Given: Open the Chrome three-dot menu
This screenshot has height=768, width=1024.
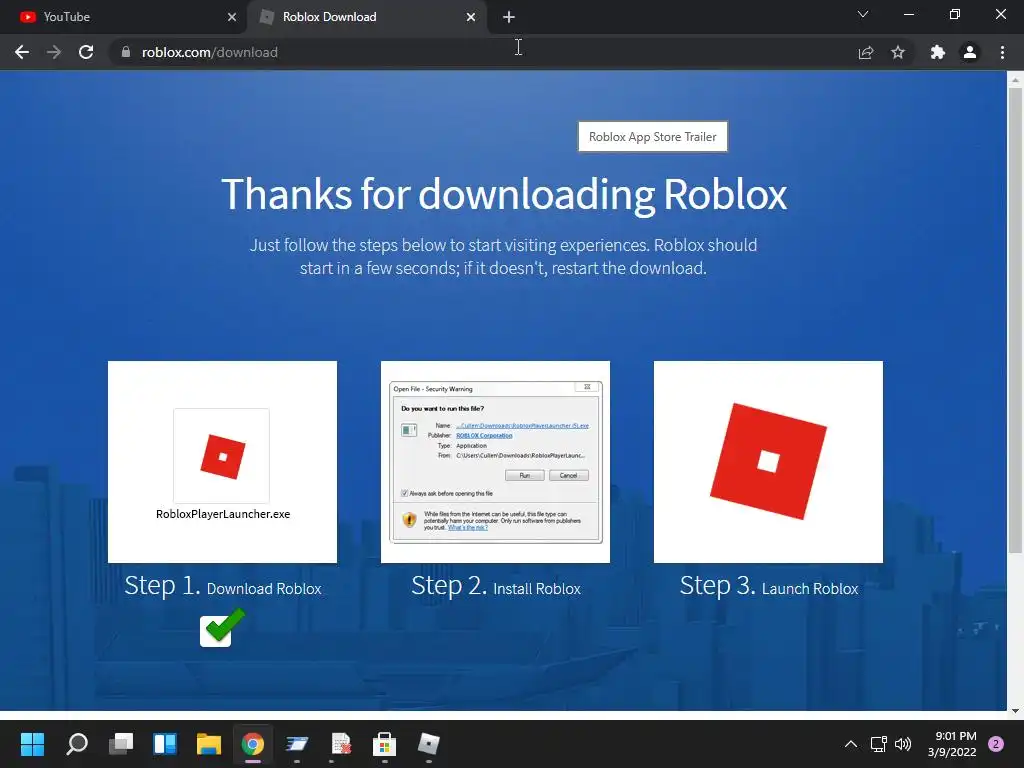Looking at the screenshot, I should [1002, 52].
